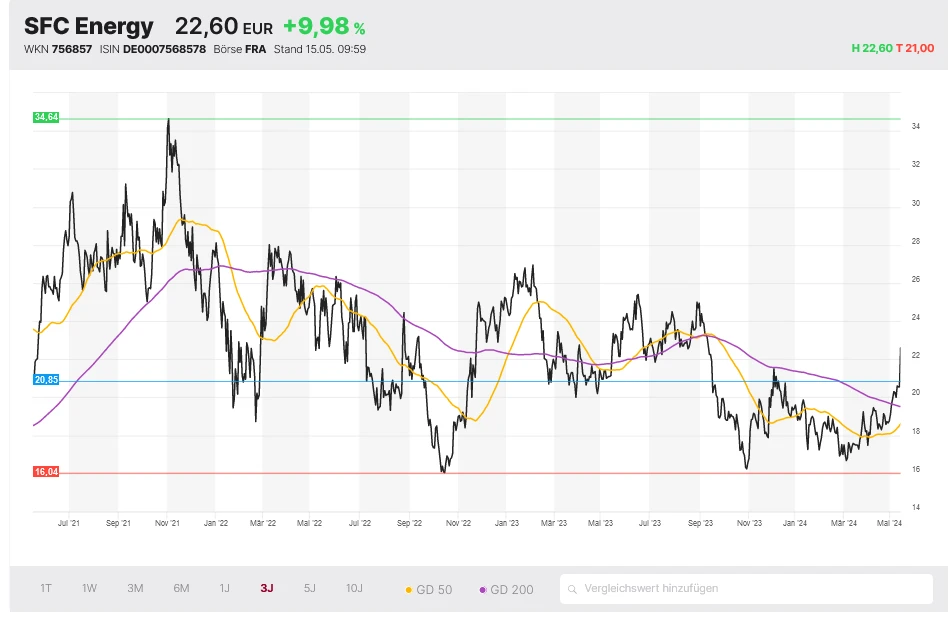Click the blue 20,85 price label

[x=46, y=380]
